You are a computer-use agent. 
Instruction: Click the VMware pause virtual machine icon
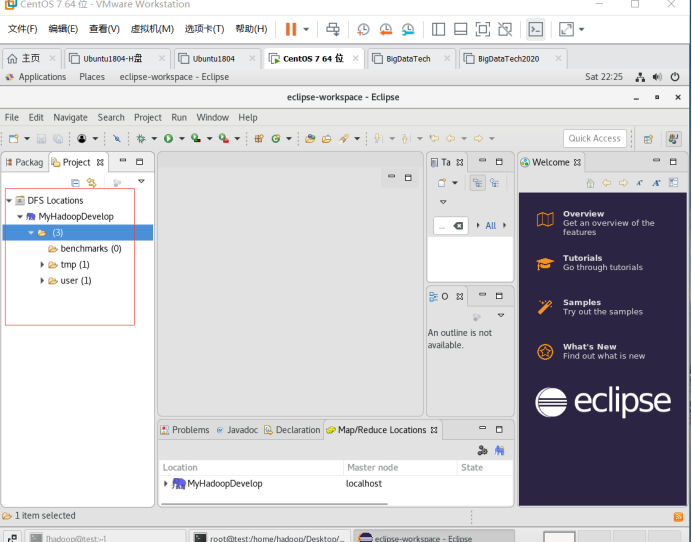coord(291,29)
